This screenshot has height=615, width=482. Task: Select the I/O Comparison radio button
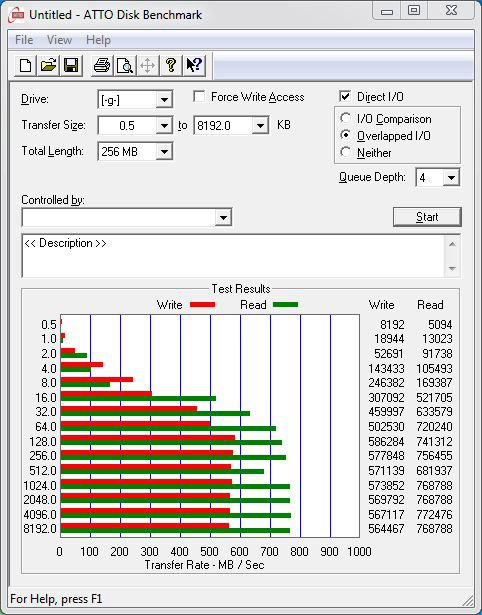pyautogui.click(x=346, y=118)
